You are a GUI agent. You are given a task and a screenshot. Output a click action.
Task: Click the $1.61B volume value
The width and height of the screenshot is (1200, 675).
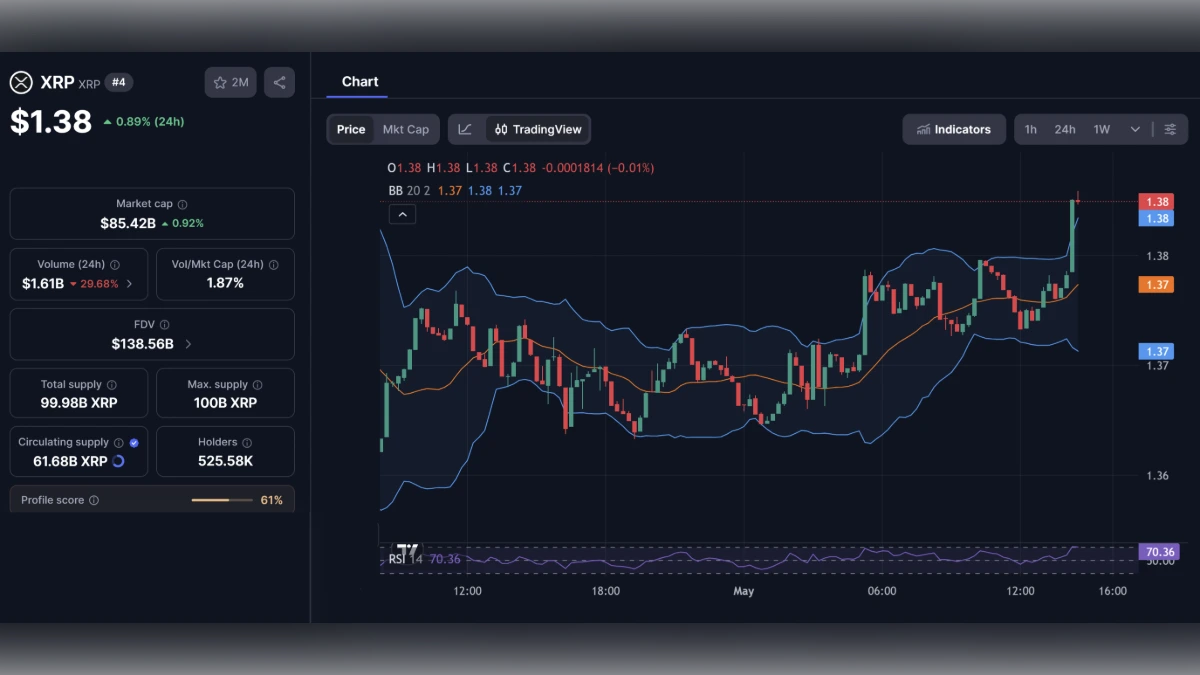coord(43,284)
